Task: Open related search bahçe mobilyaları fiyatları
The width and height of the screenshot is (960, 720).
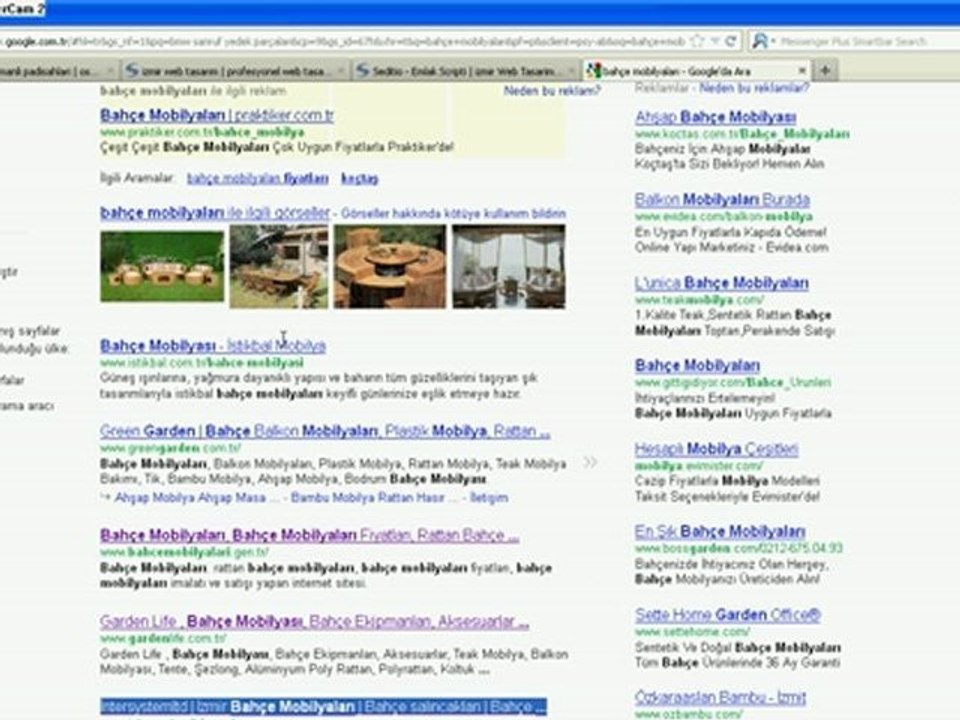Action: (x=257, y=178)
